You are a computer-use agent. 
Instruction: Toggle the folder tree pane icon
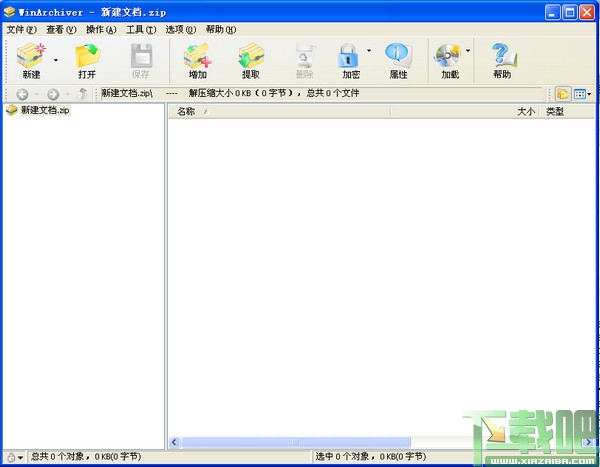click(563, 94)
